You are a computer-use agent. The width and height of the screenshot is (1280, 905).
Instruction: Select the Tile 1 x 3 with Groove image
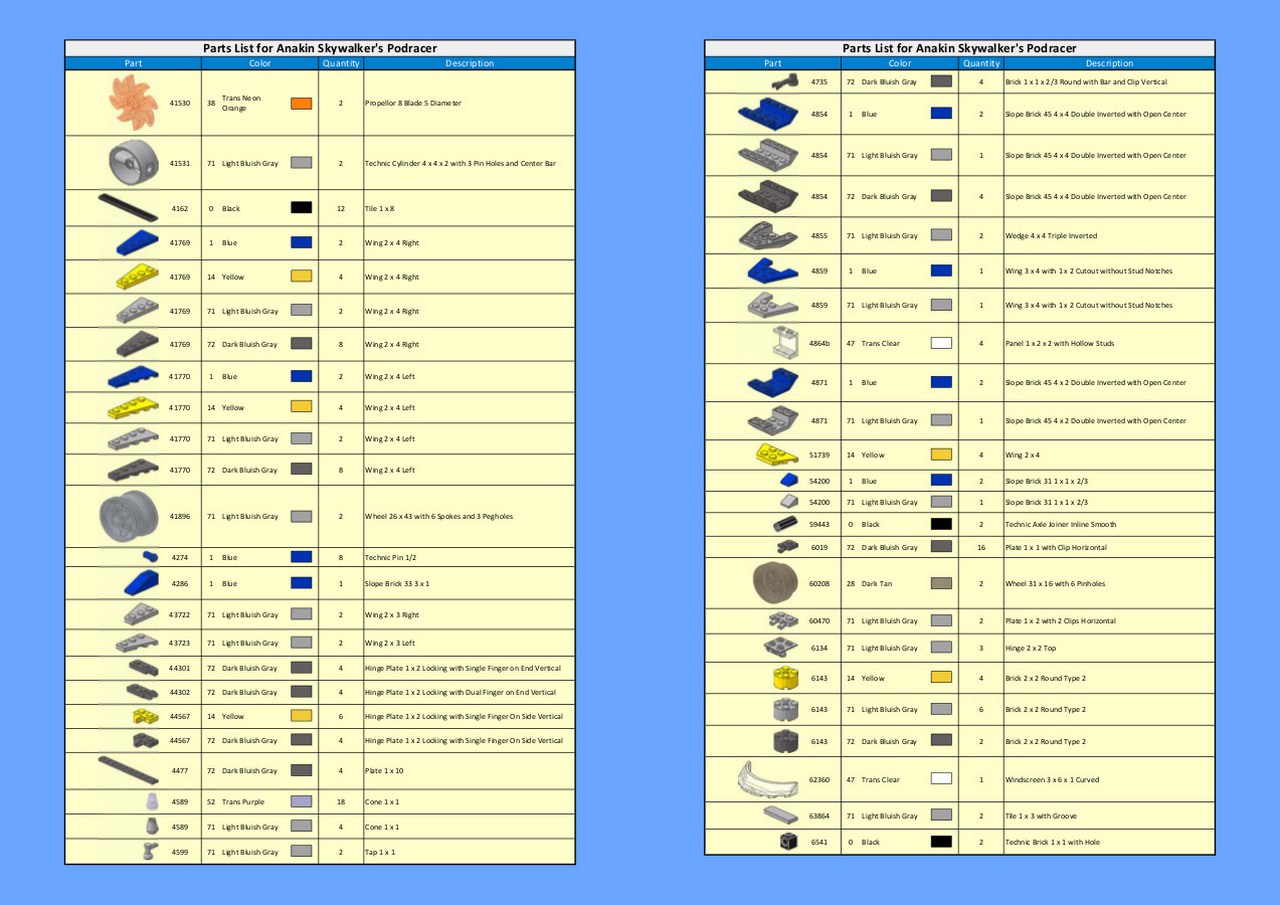coord(780,815)
